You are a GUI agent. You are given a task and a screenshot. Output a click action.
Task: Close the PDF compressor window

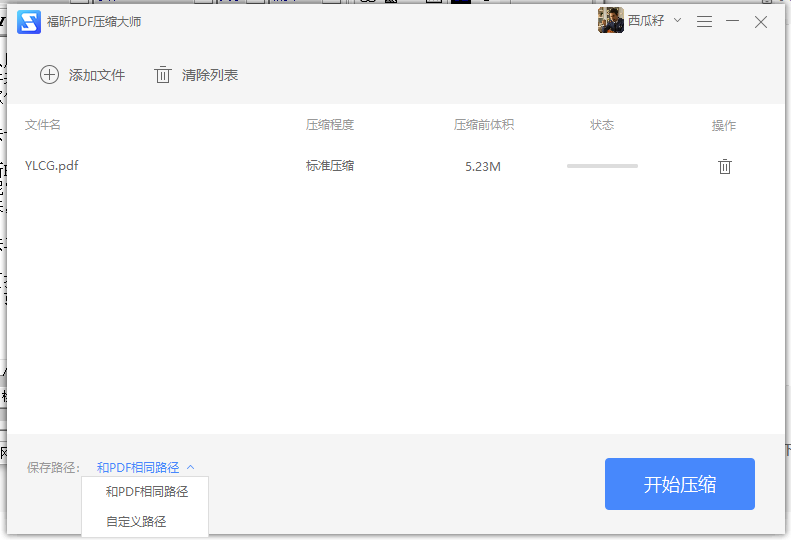pos(761,22)
